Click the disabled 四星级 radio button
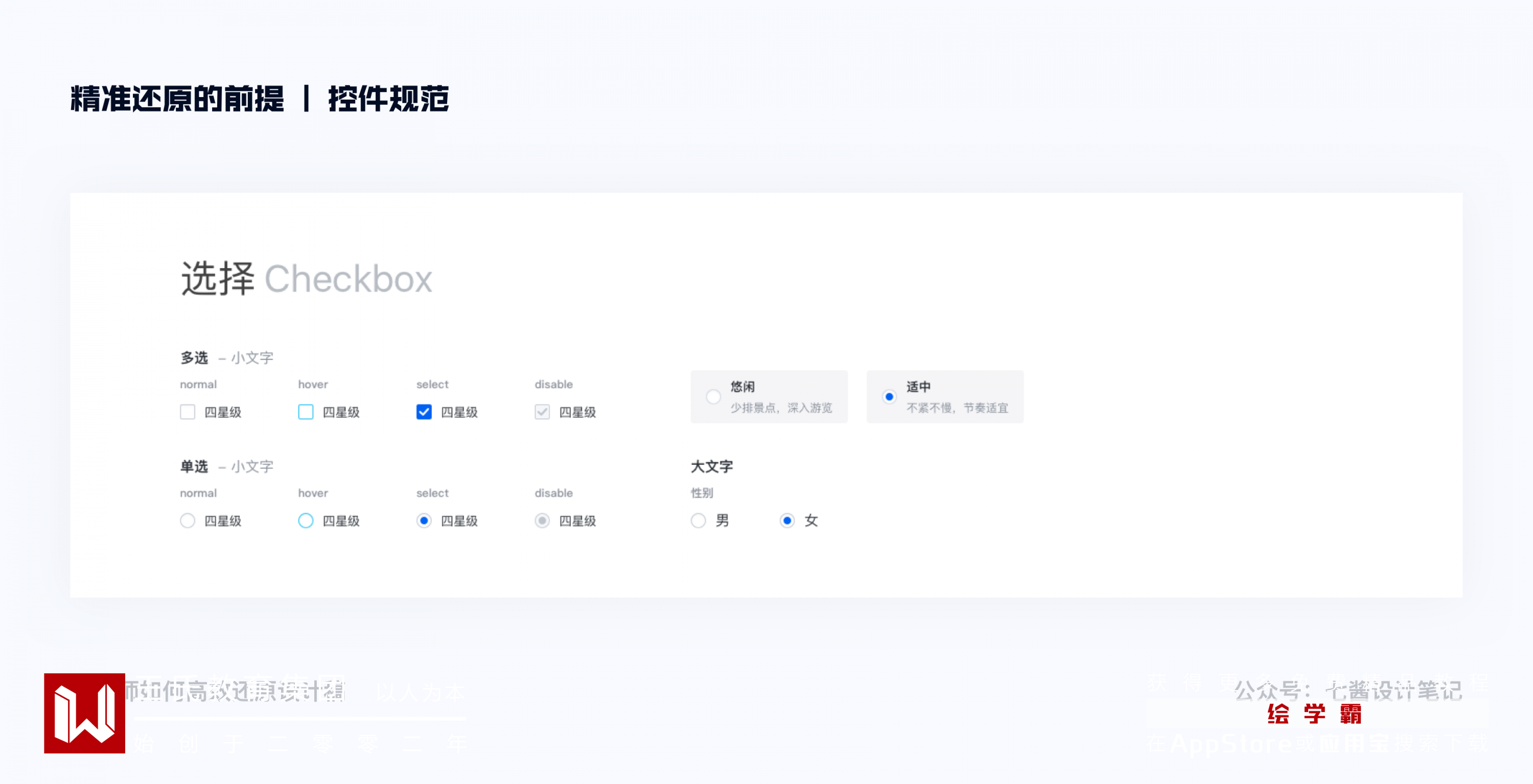Image resolution: width=1533 pixels, height=784 pixels. pos(542,520)
